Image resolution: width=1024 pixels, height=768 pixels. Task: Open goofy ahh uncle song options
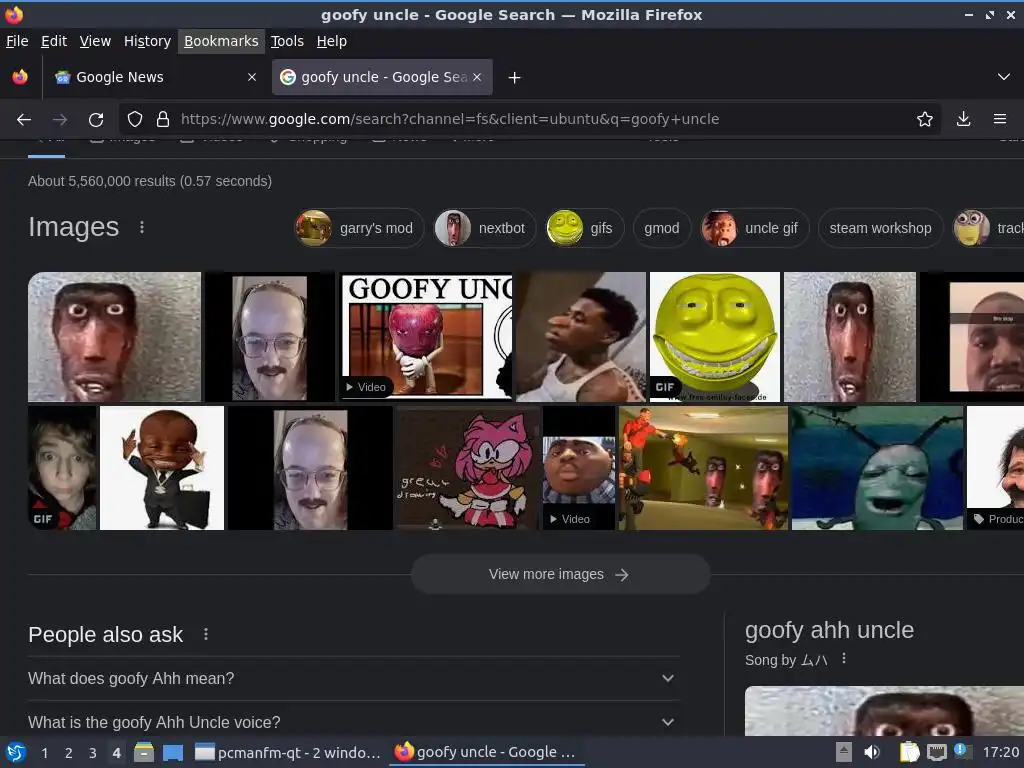[x=844, y=659]
